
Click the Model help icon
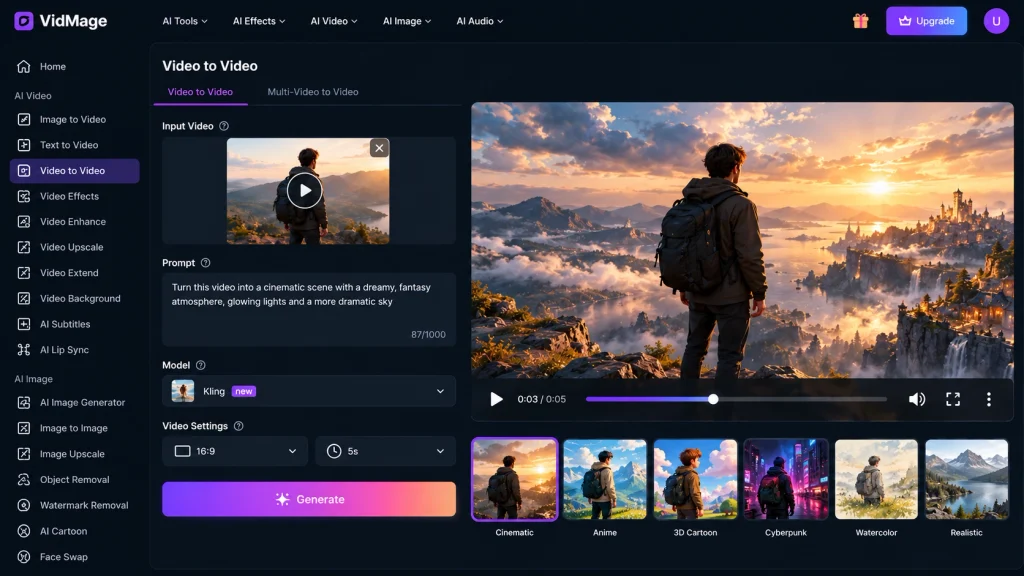(x=200, y=365)
